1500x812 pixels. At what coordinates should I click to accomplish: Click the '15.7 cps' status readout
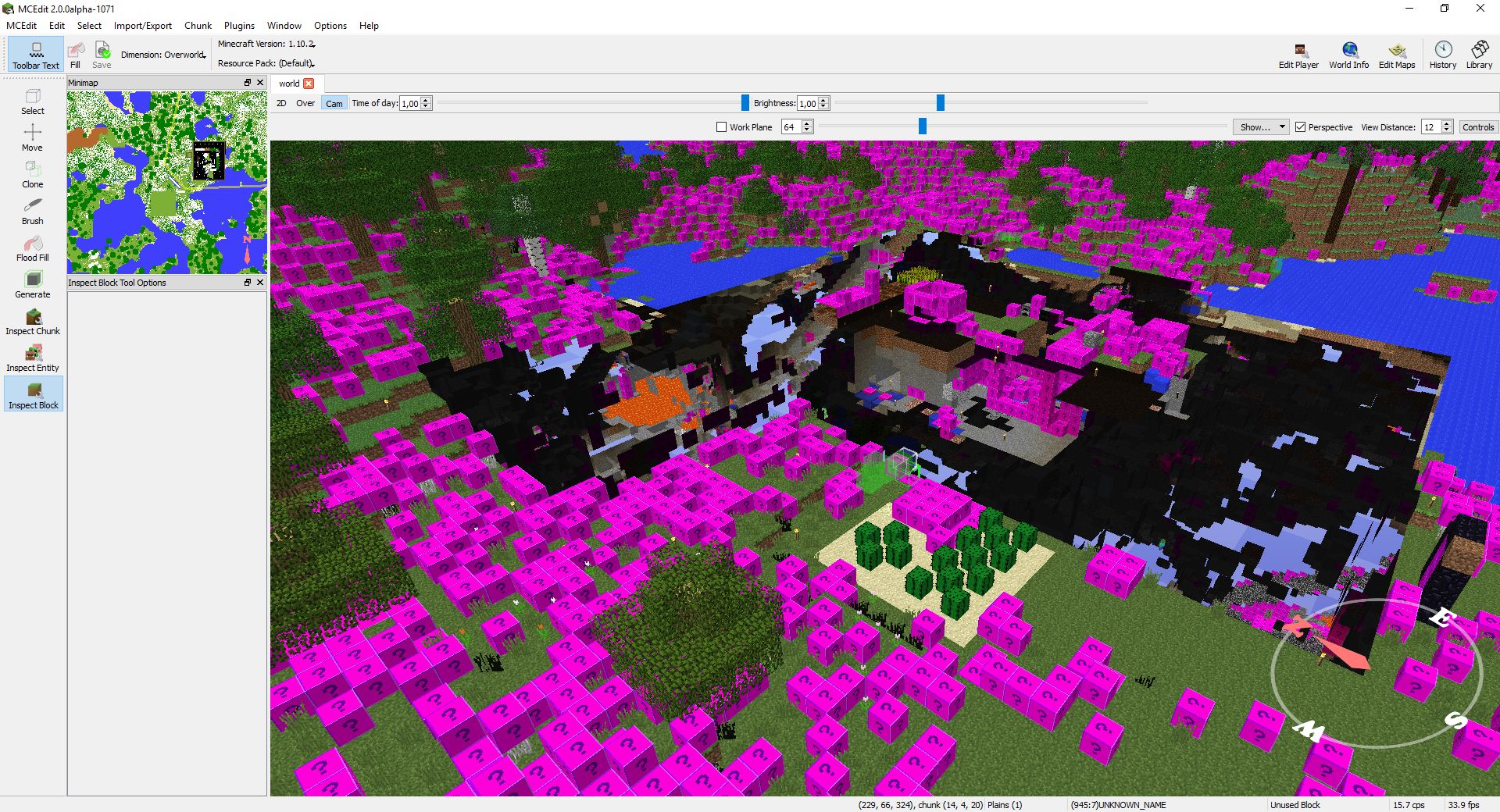(1409, 805)
